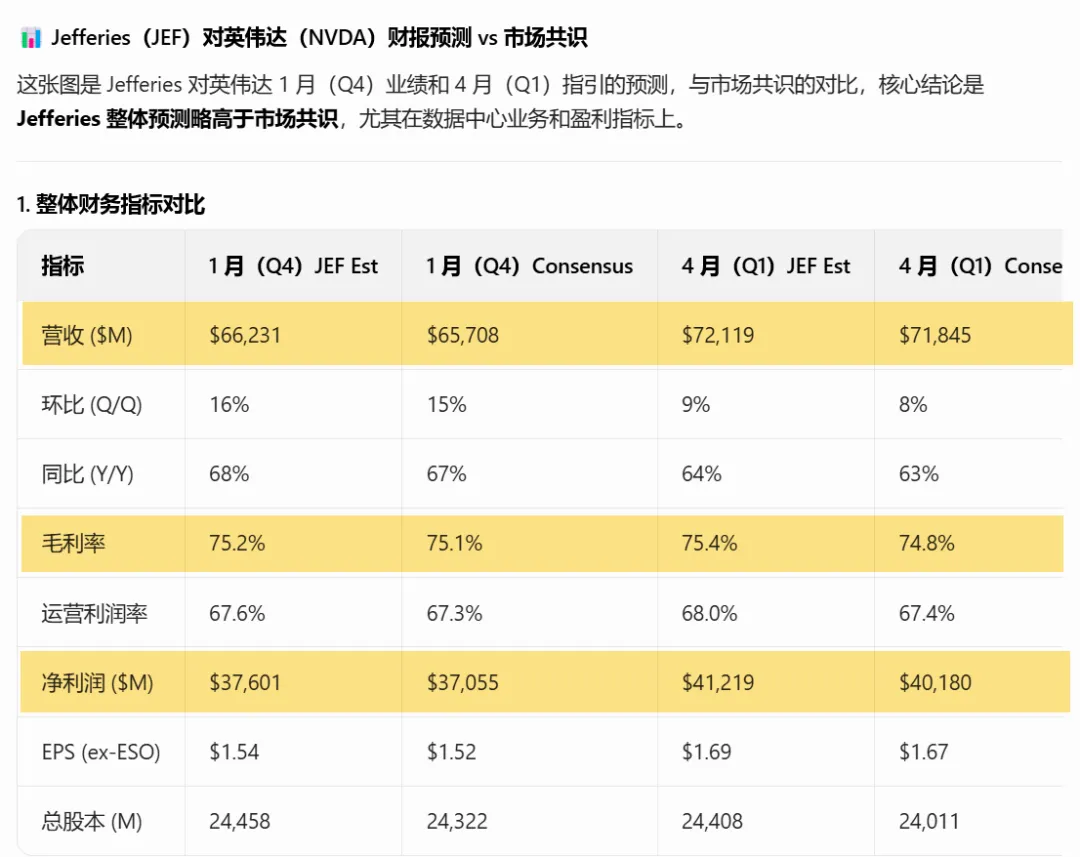Click the 64% Y/Y cell

(x=701, y=474)
